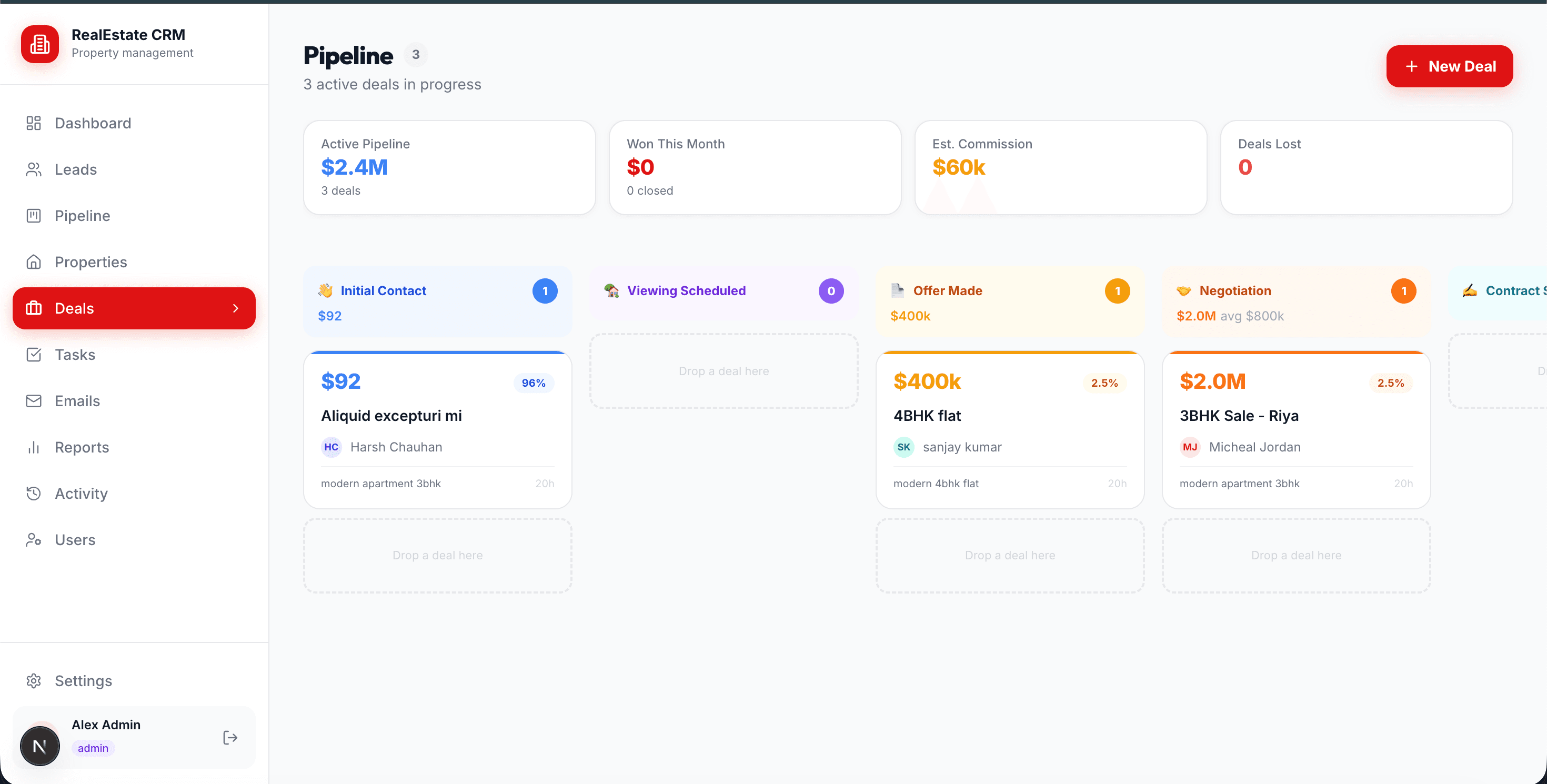Click Alex Admin's profile avatar
Screen dimensions: 1547x784
pyautogui.click(x=39, y=746)
